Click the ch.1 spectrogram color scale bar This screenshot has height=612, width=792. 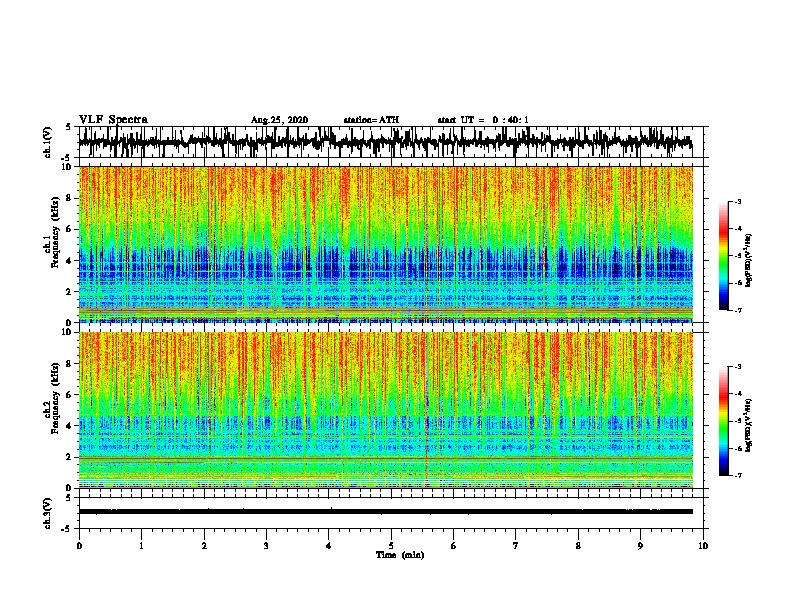pyautogui.click(x=723, y=256)
